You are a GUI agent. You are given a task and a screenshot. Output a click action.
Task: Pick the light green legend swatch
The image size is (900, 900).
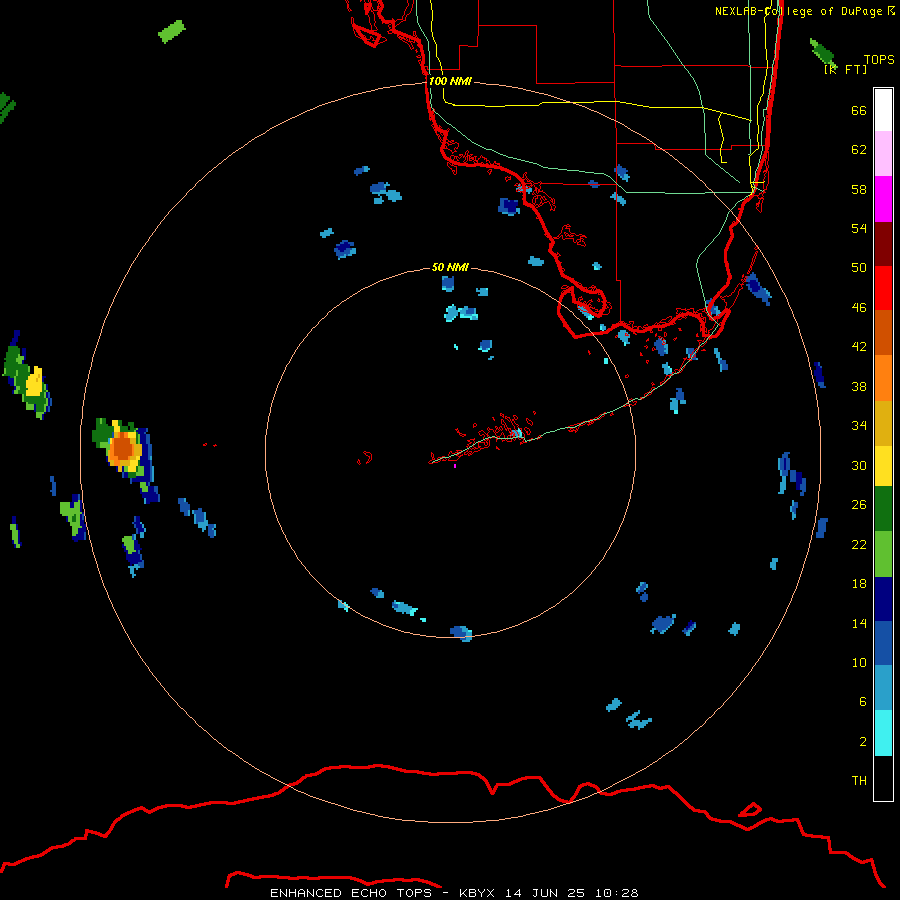[883, 554]
